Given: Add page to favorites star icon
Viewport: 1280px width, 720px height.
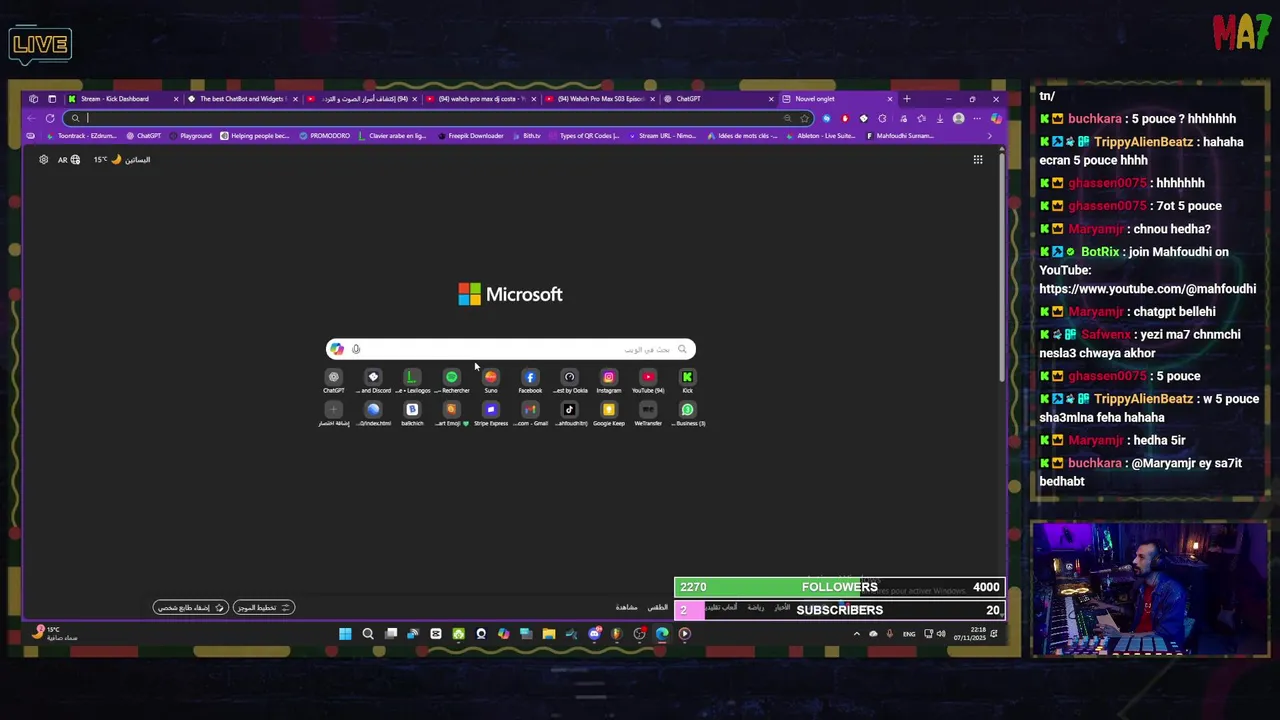Looking at the screenshot, I should coord(804,118).
